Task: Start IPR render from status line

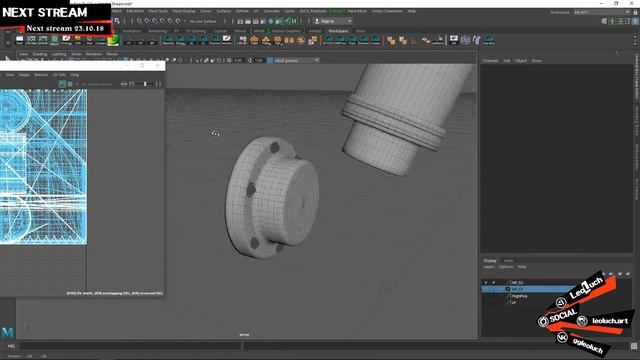Action: click(256, 21)
